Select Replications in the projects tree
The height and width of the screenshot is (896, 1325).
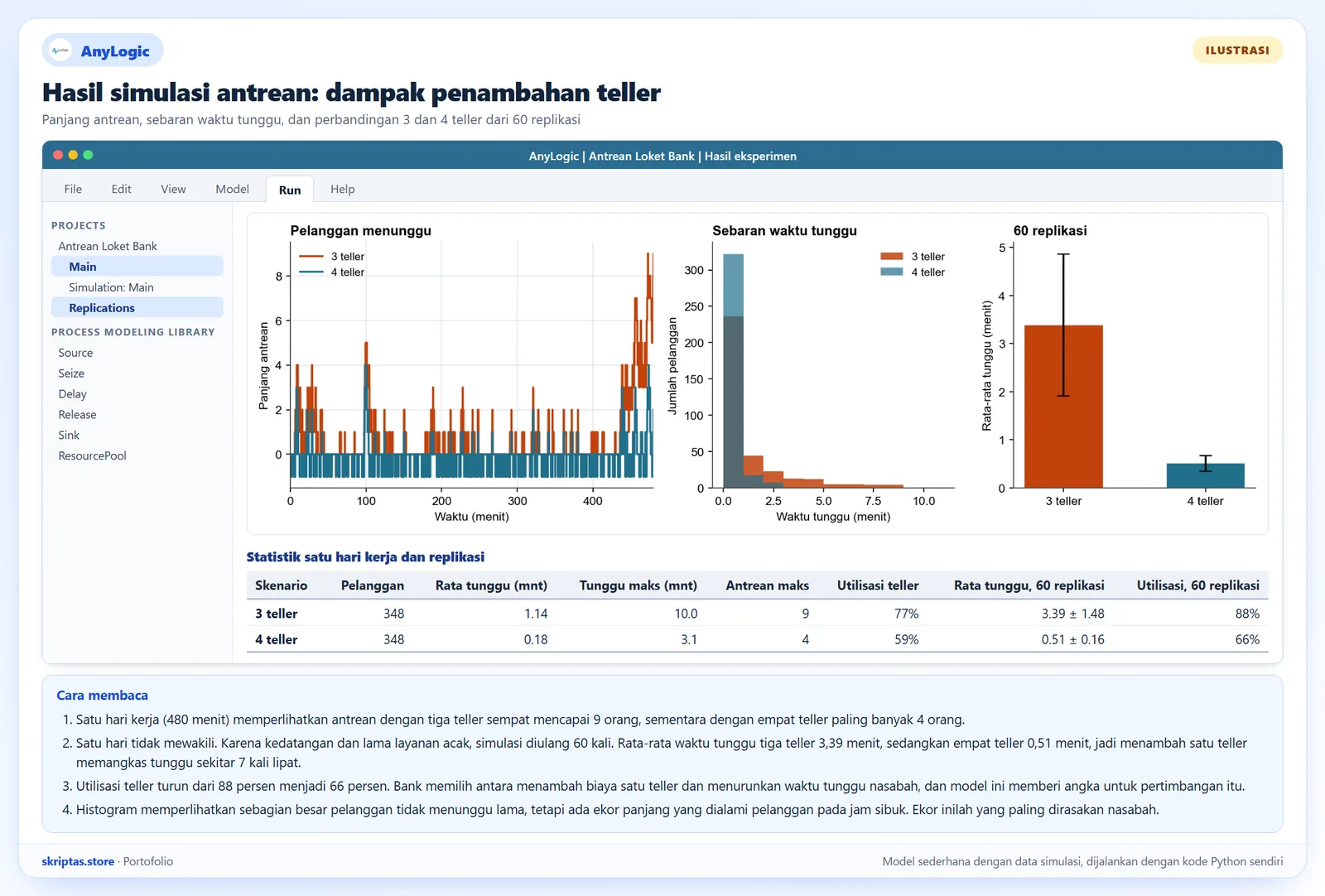pyautogui.click(x=137, y=307)
